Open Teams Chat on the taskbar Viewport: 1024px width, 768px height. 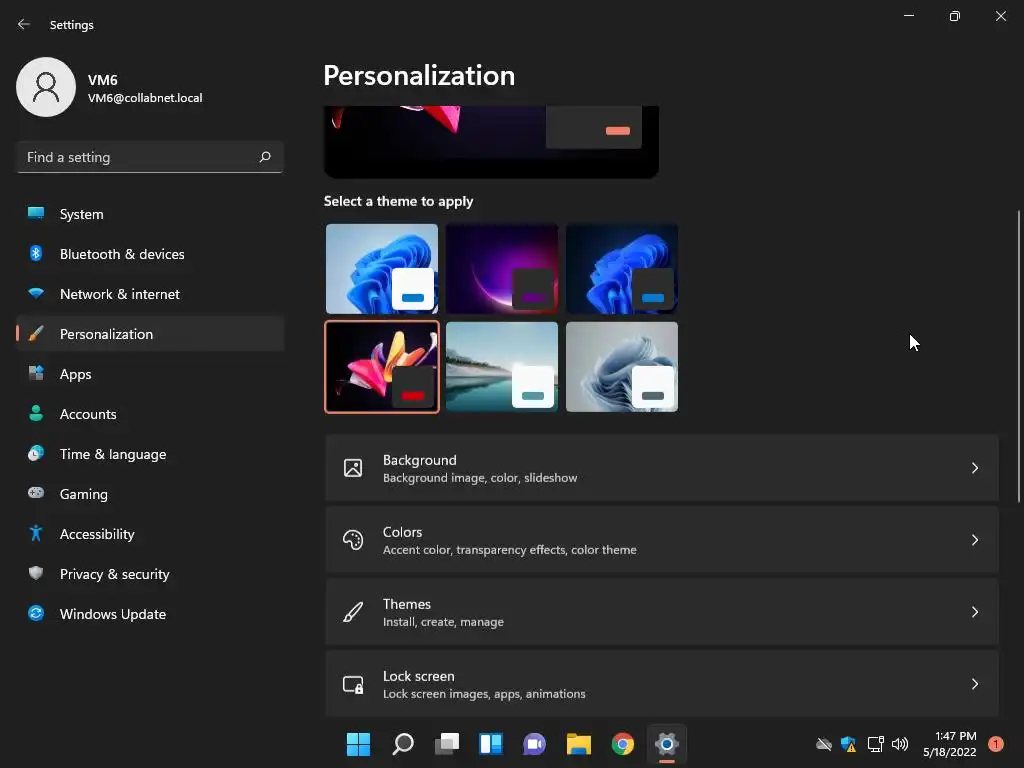coord(534,744)
